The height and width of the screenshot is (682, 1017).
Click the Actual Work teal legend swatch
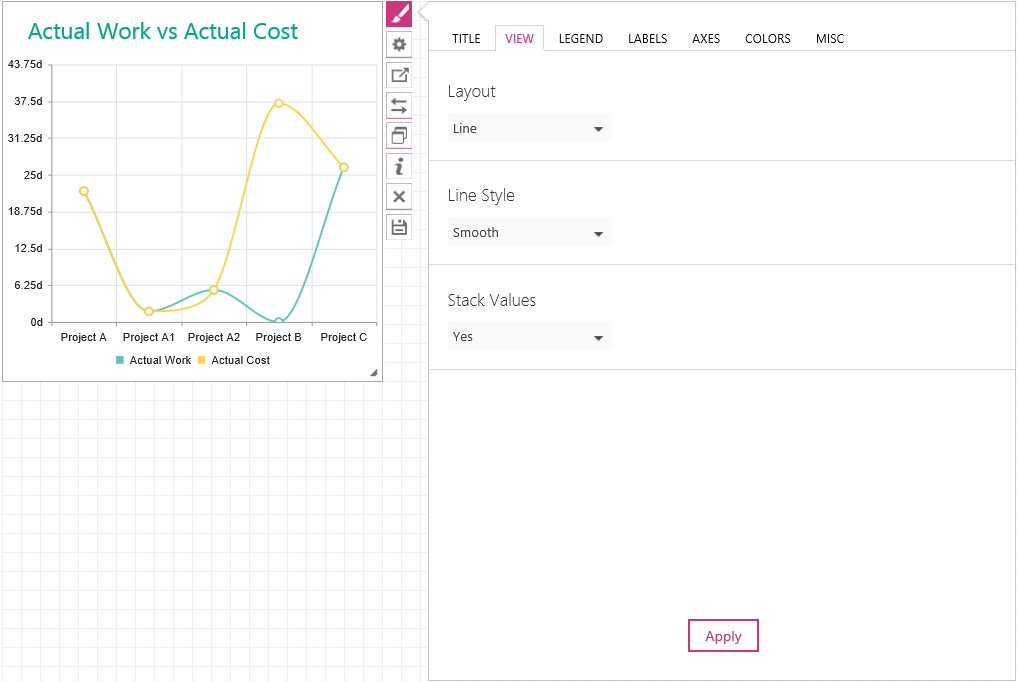click(x=120, y=360)
